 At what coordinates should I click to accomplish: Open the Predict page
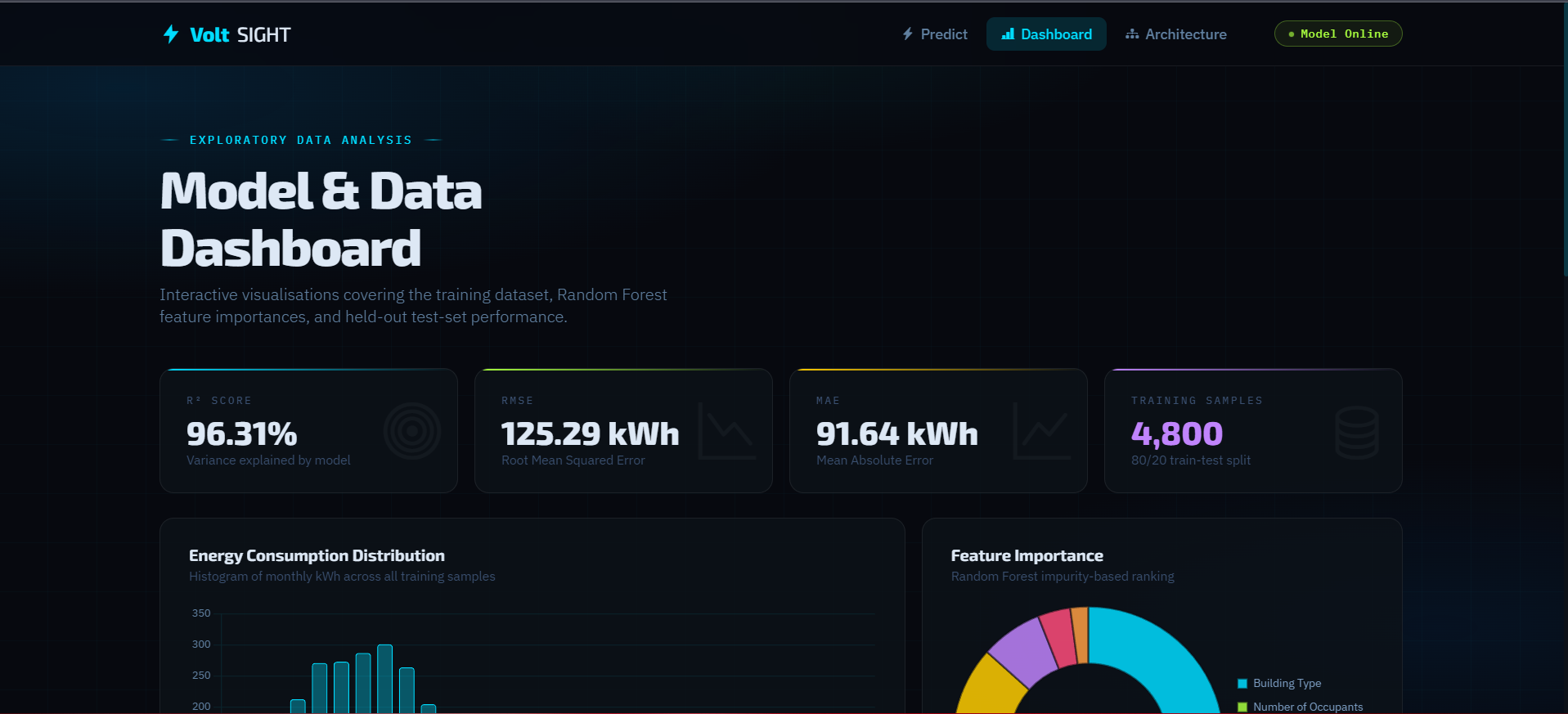click(935, 34)
